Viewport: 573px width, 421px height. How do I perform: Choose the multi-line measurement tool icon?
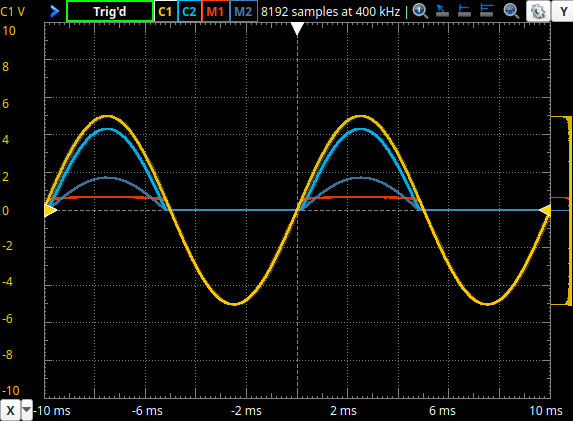[487, 11]
